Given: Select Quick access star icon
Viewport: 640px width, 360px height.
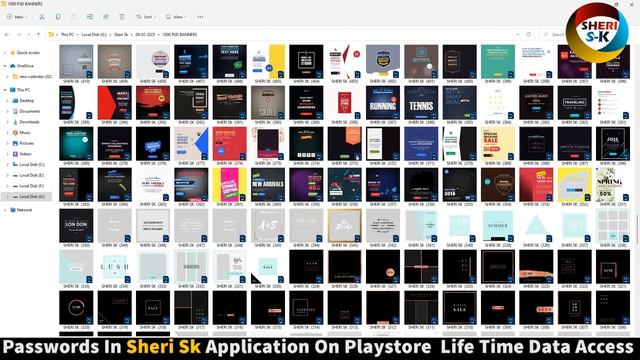Looking at the screenshot, I should click(13, 53).
